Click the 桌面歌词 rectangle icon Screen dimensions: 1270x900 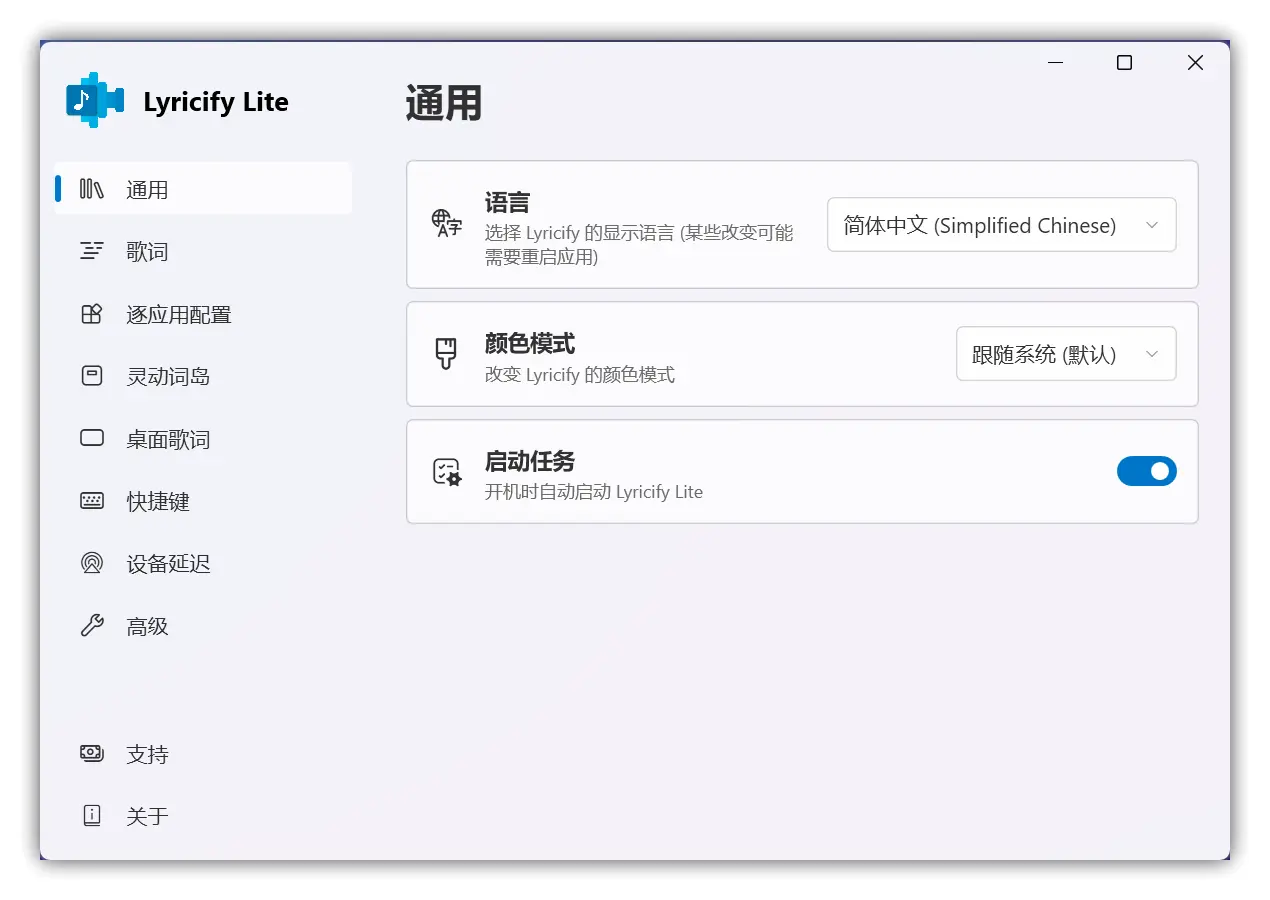92,438
